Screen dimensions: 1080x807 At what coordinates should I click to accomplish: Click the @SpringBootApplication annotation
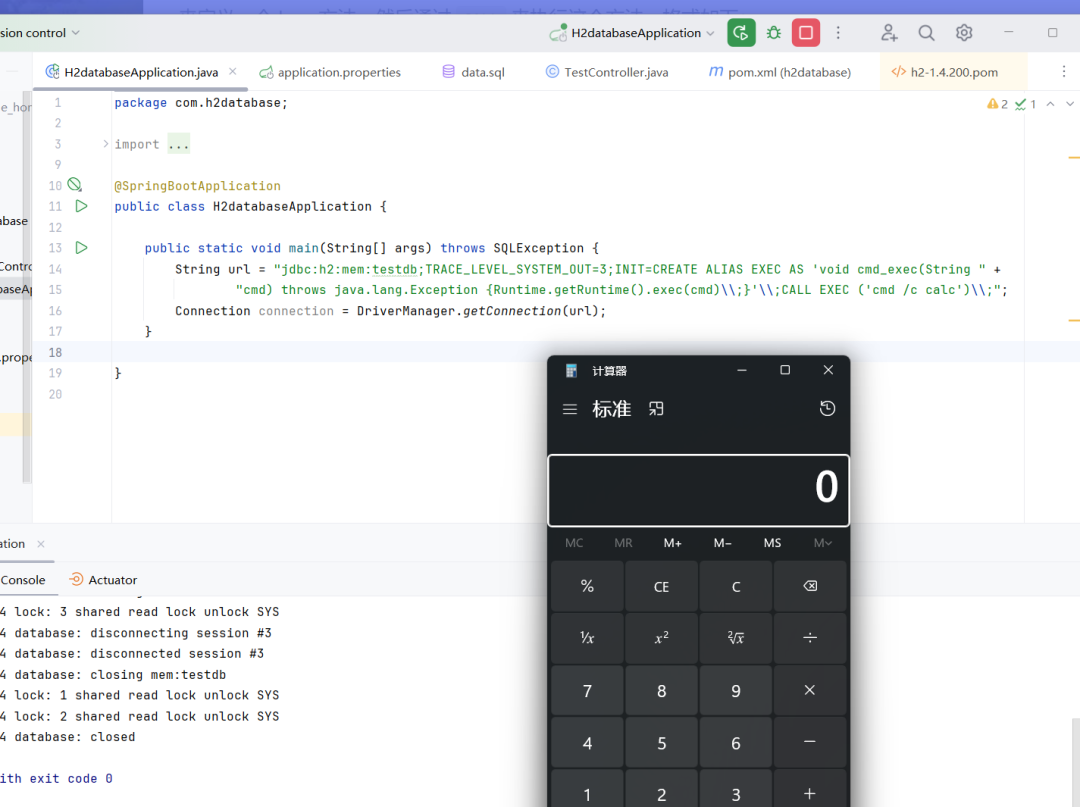(x=198, y=186)
